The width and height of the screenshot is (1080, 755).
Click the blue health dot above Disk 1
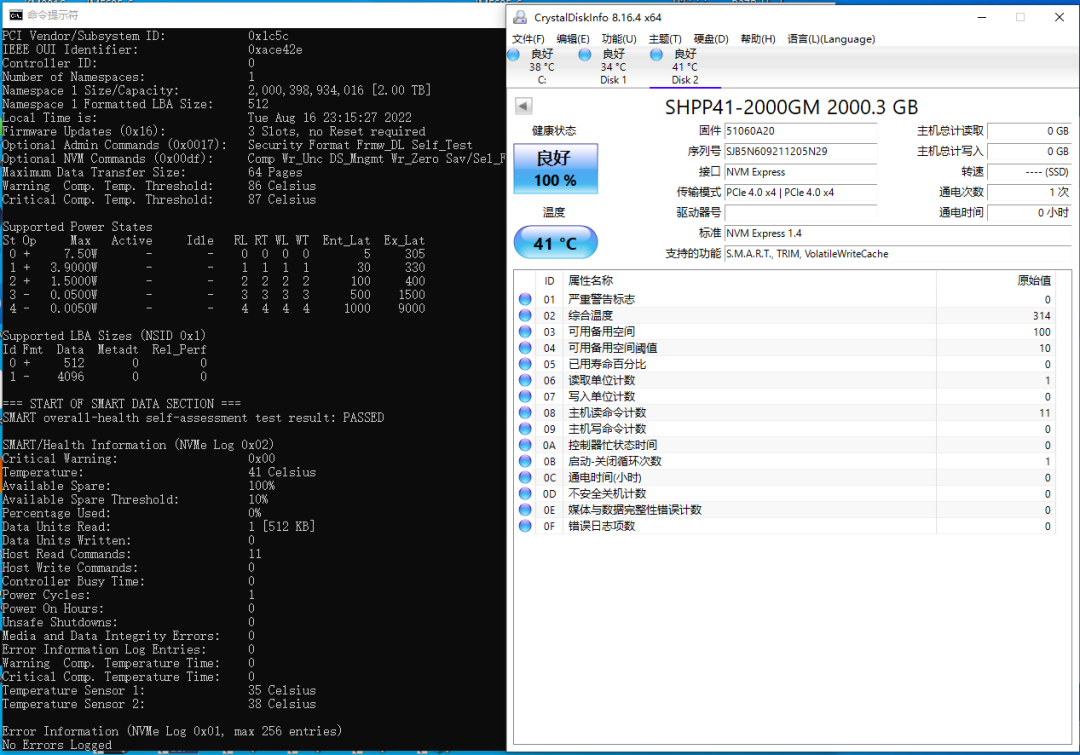(x=585, y=54)
